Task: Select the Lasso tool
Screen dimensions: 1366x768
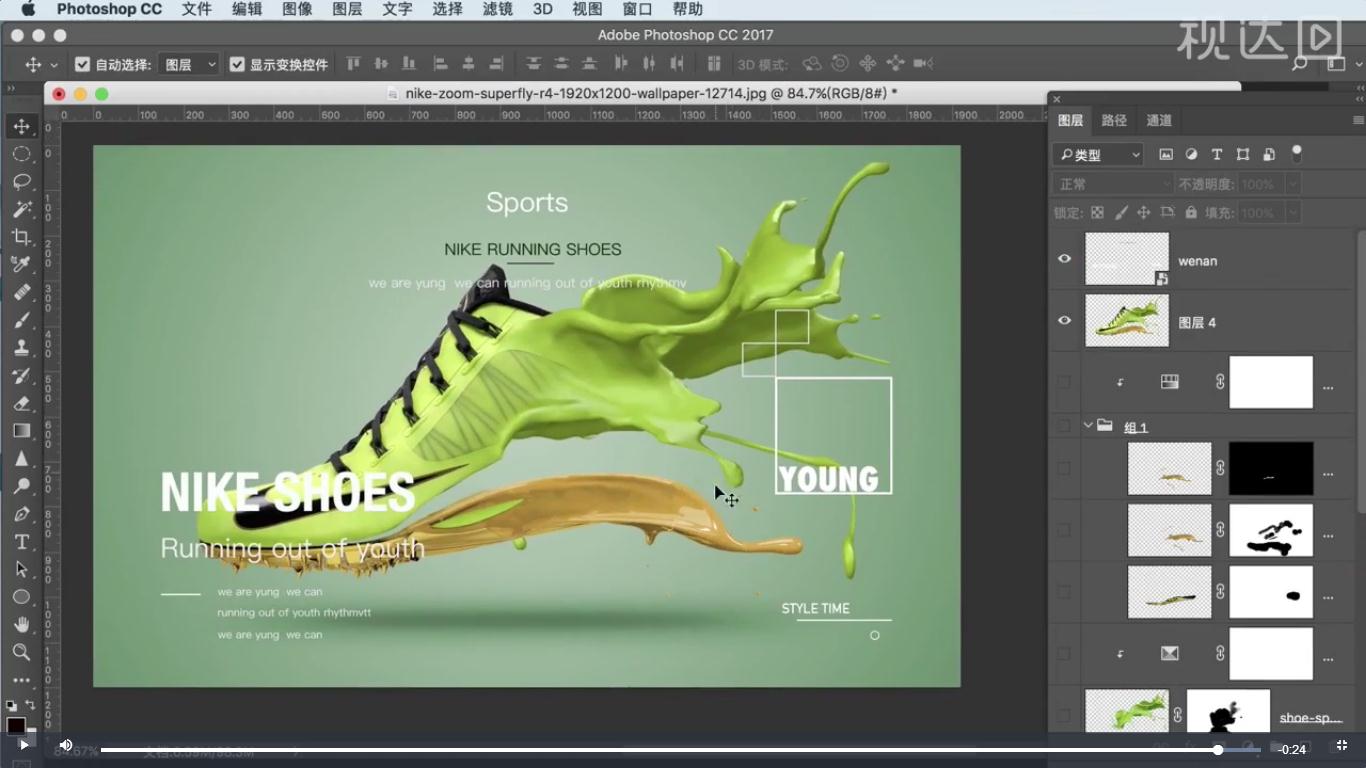Action: [21, 182]
